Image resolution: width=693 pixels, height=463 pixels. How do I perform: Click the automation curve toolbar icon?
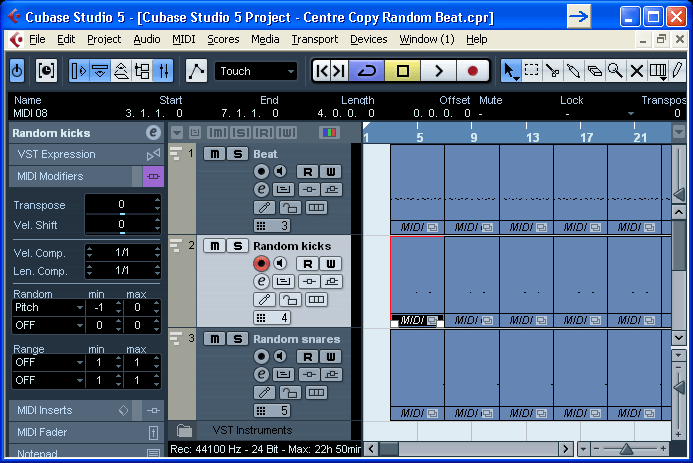196,71
